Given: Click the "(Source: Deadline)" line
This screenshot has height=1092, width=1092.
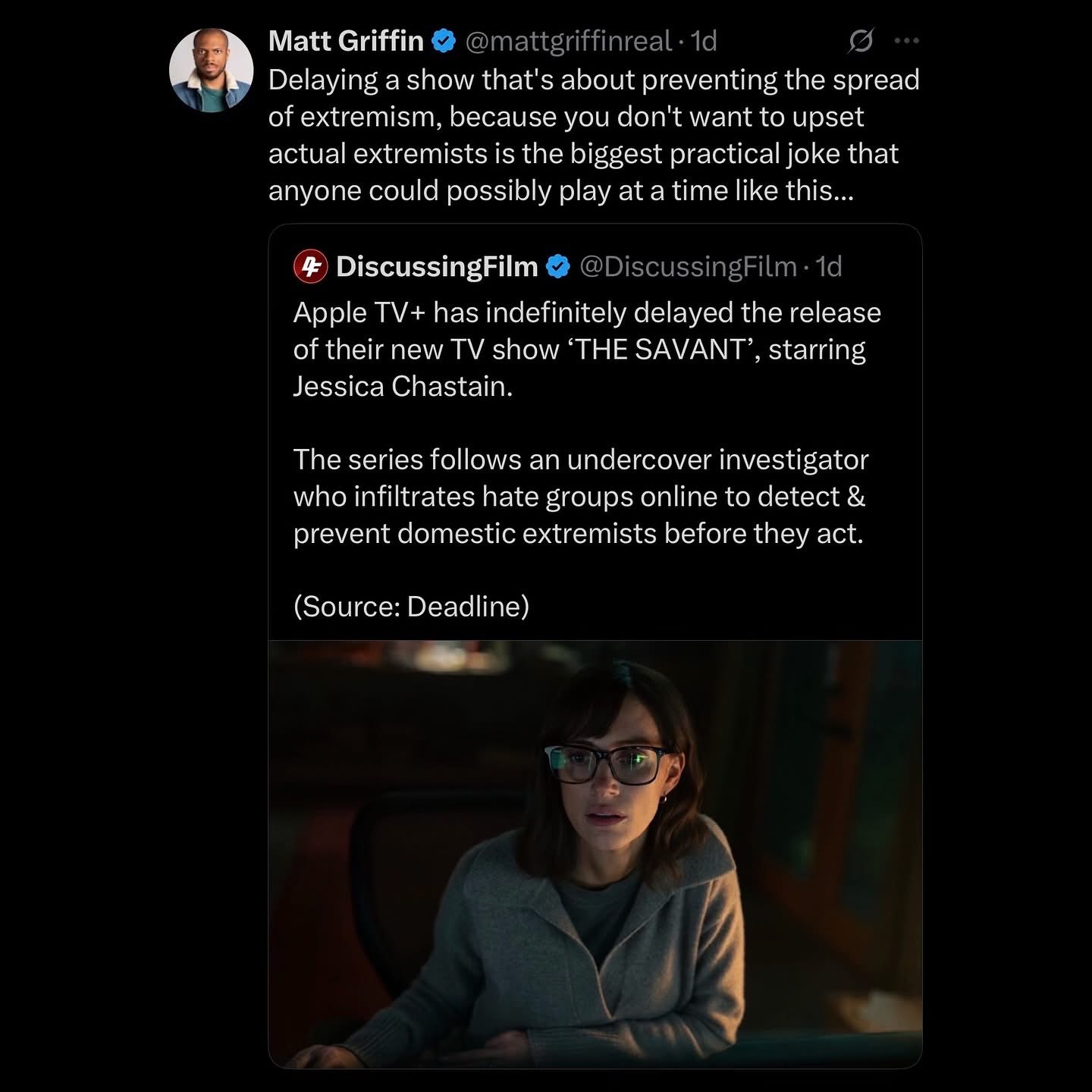Looking at the screenshot, I should coord(411,606).
